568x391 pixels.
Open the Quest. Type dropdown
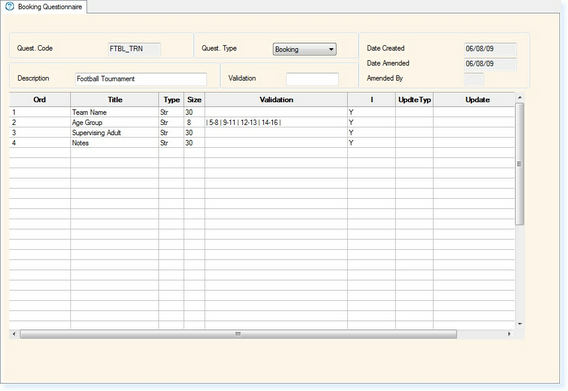click(304, 49)
